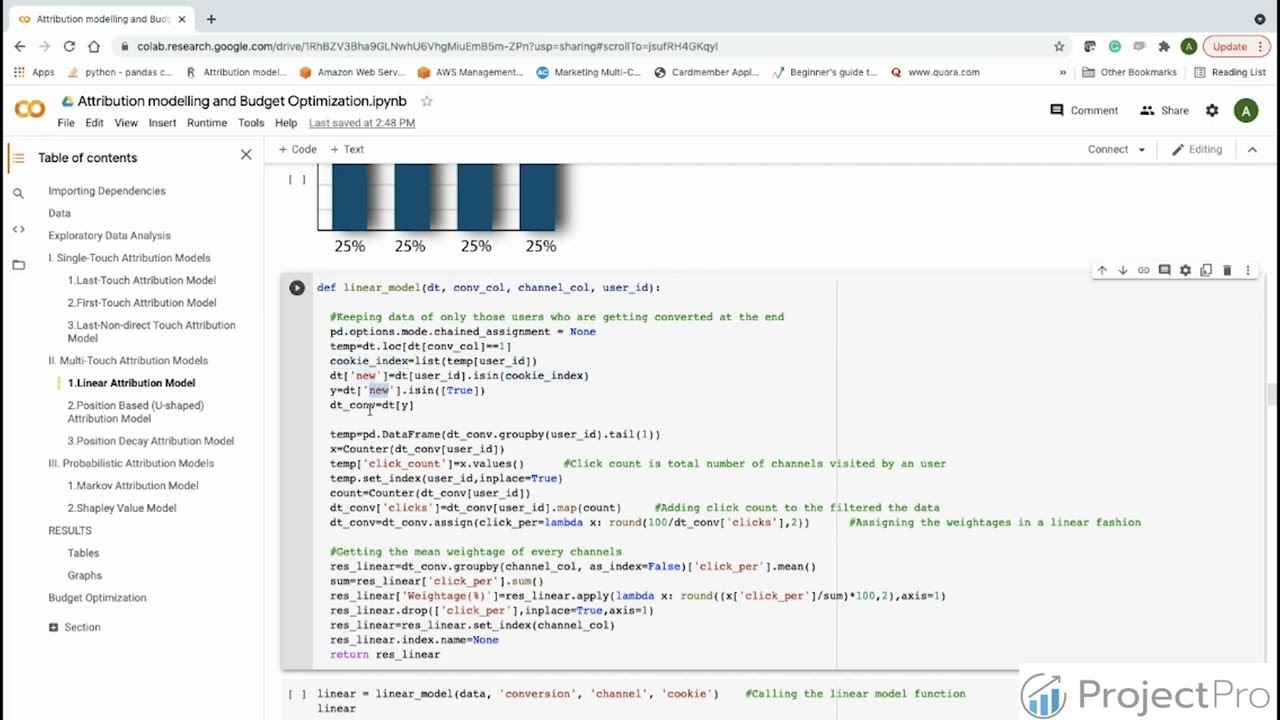Go to Exploratory Data Analysis section
1280x720 pixels.
[x=109, y=236]
